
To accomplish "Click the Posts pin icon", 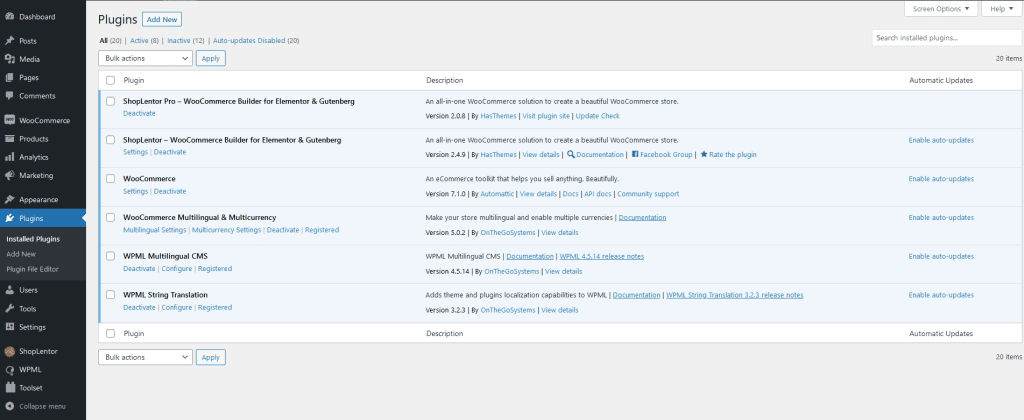I will point(9,40).
